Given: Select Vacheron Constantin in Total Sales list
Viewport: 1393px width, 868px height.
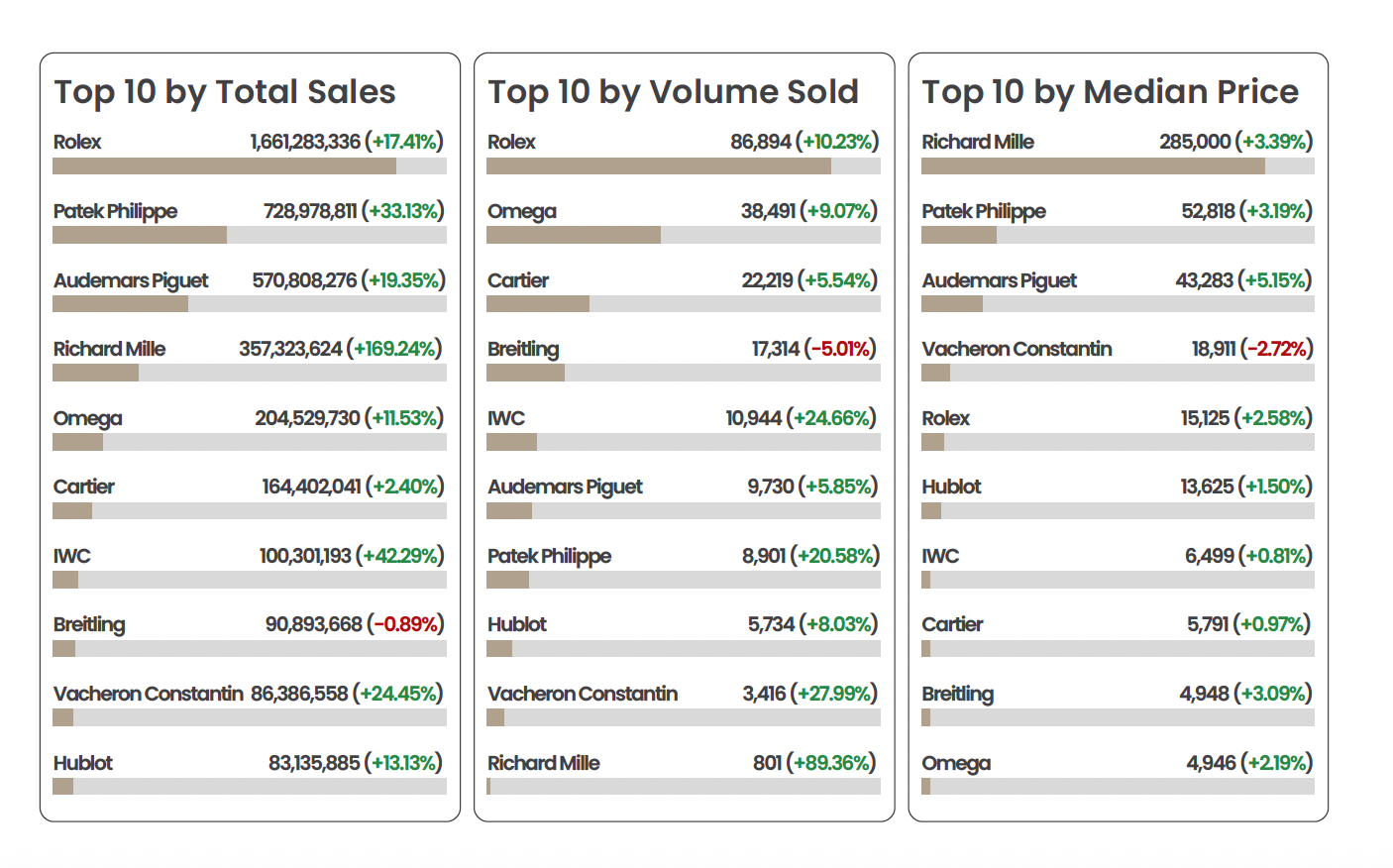Looking at the screenshot, I should (148, 694).
